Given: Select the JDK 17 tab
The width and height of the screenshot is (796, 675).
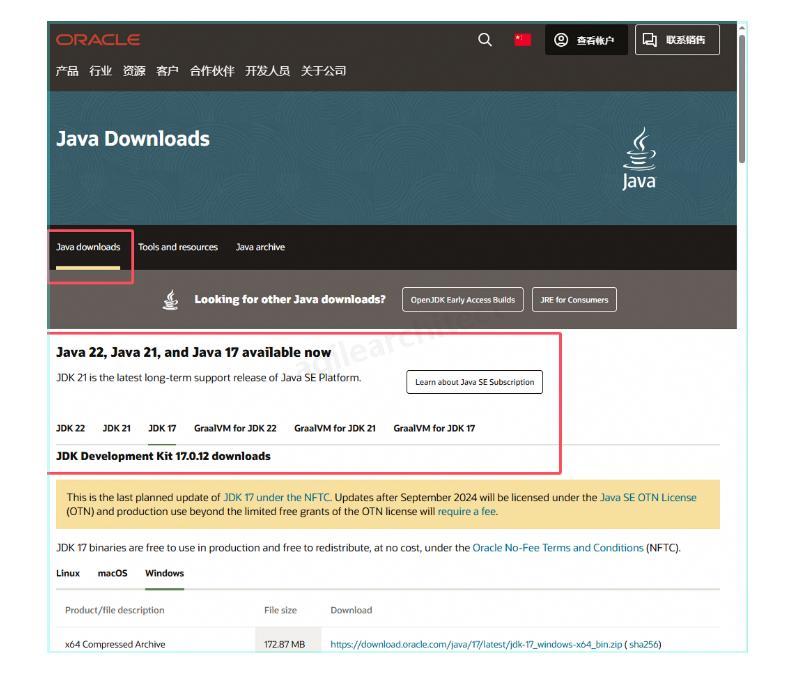Looking at the screenshot, I should coord(162,428).
